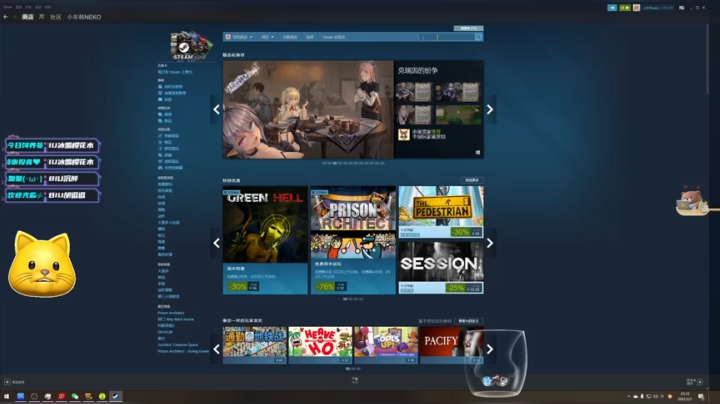Open the wishlist button above search
Screen dimensions: 720x404
(468, 28)
